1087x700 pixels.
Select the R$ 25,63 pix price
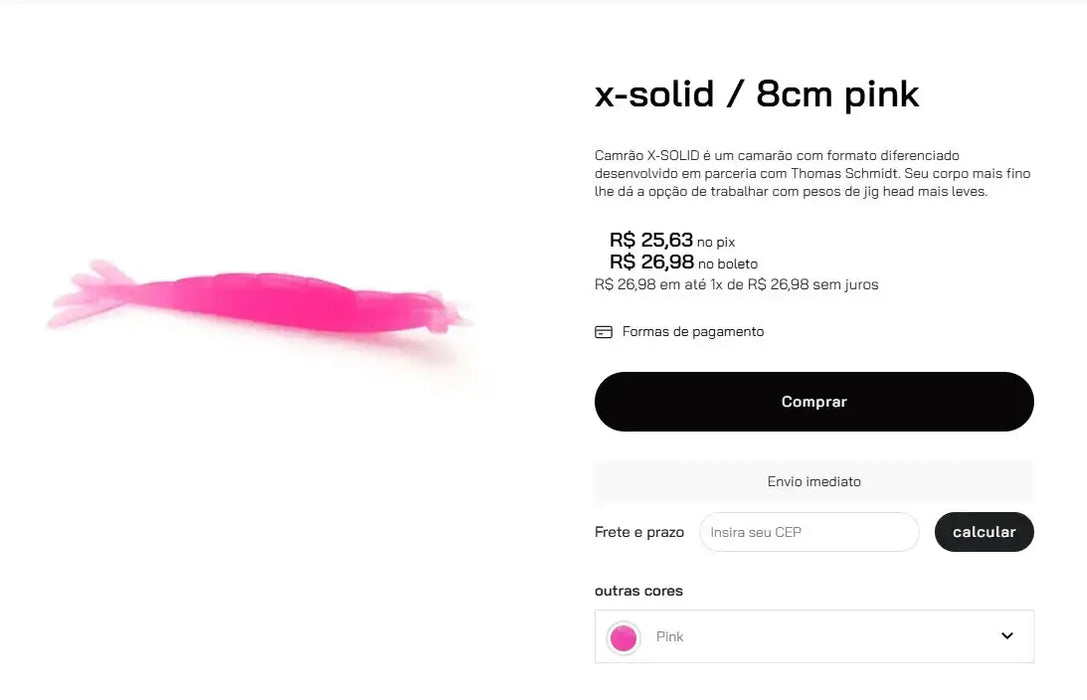click(x=651, y=240)
